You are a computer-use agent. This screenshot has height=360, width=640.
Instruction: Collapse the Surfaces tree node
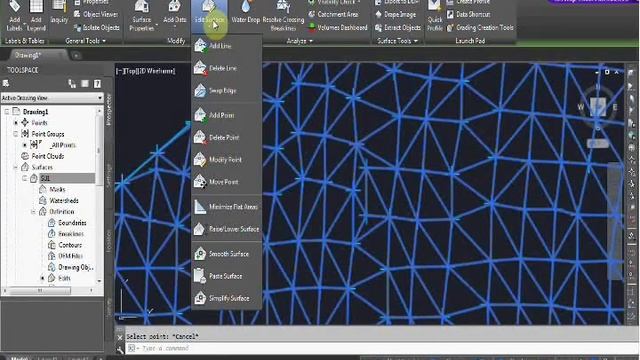16,167
